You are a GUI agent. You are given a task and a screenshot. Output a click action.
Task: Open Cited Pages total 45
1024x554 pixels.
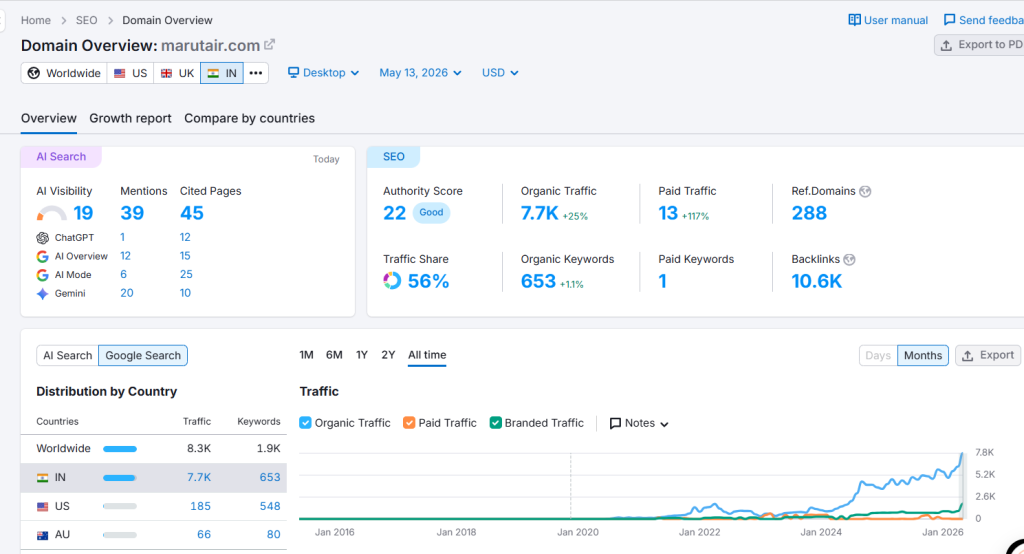[x=192, y=213]
